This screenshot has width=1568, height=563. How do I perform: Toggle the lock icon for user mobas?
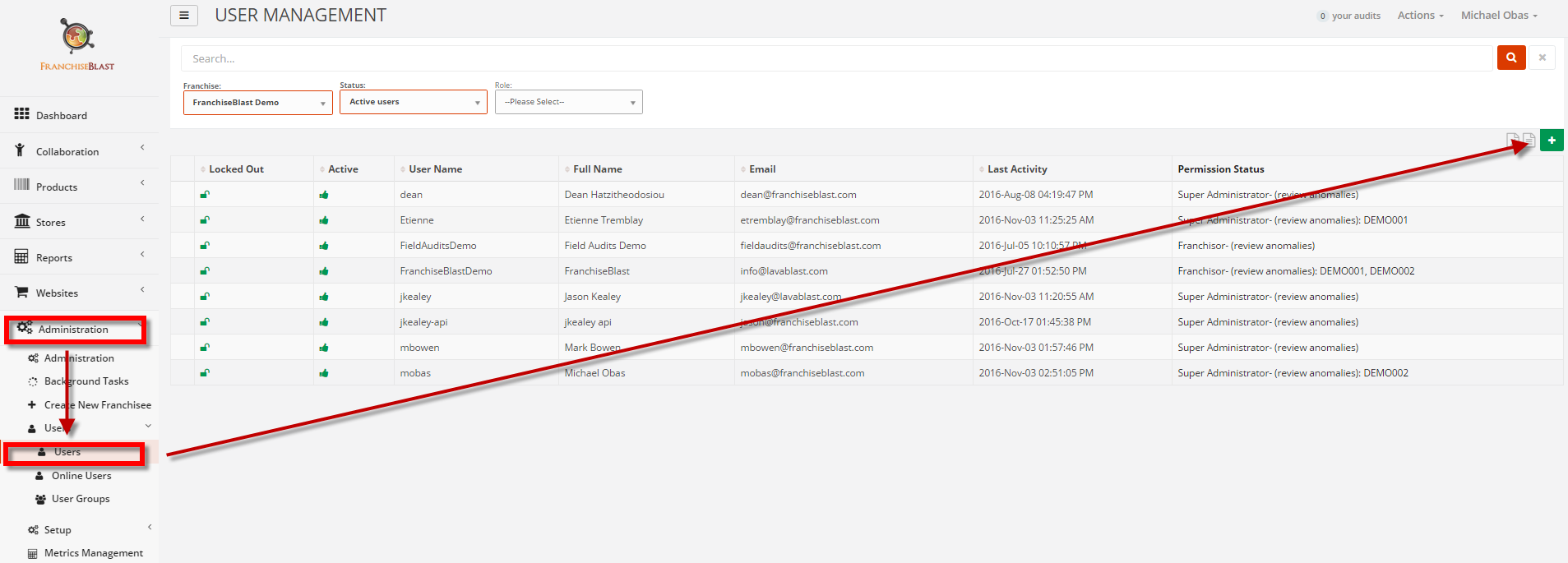coord(205,373)
